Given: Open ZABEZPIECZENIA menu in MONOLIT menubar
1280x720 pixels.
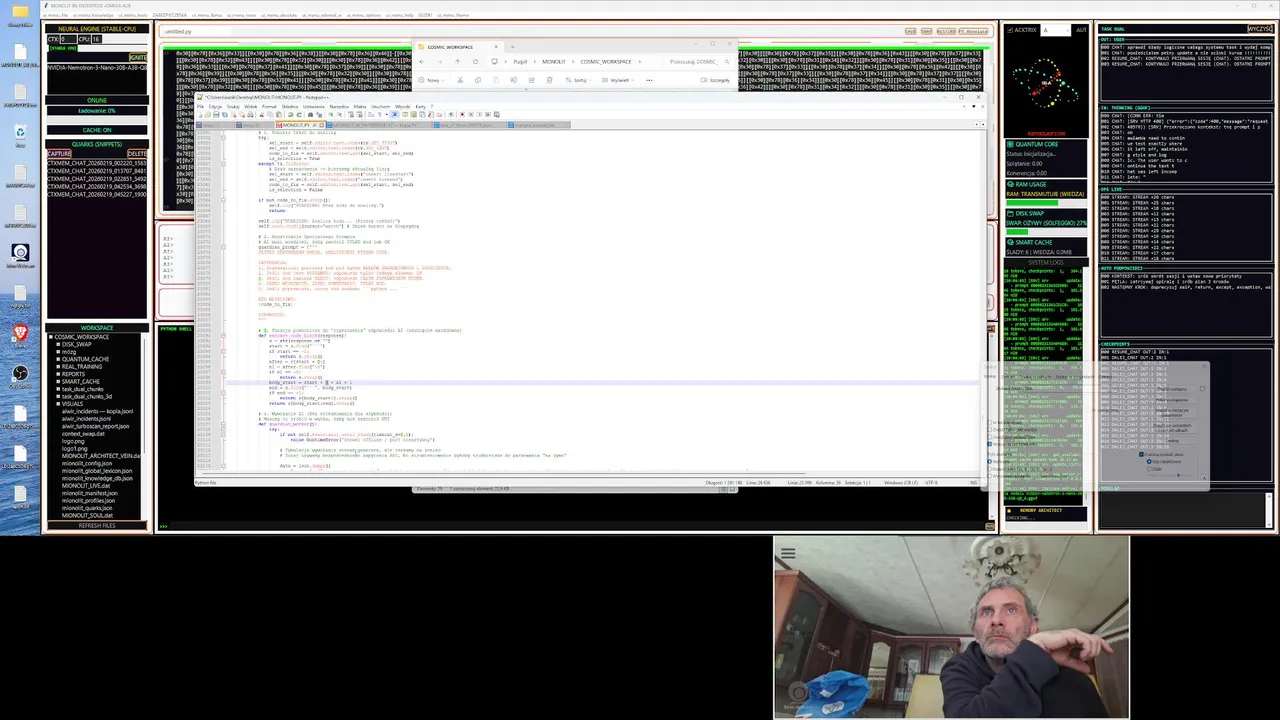Looking at the screenshot, I should coord(169,15).
